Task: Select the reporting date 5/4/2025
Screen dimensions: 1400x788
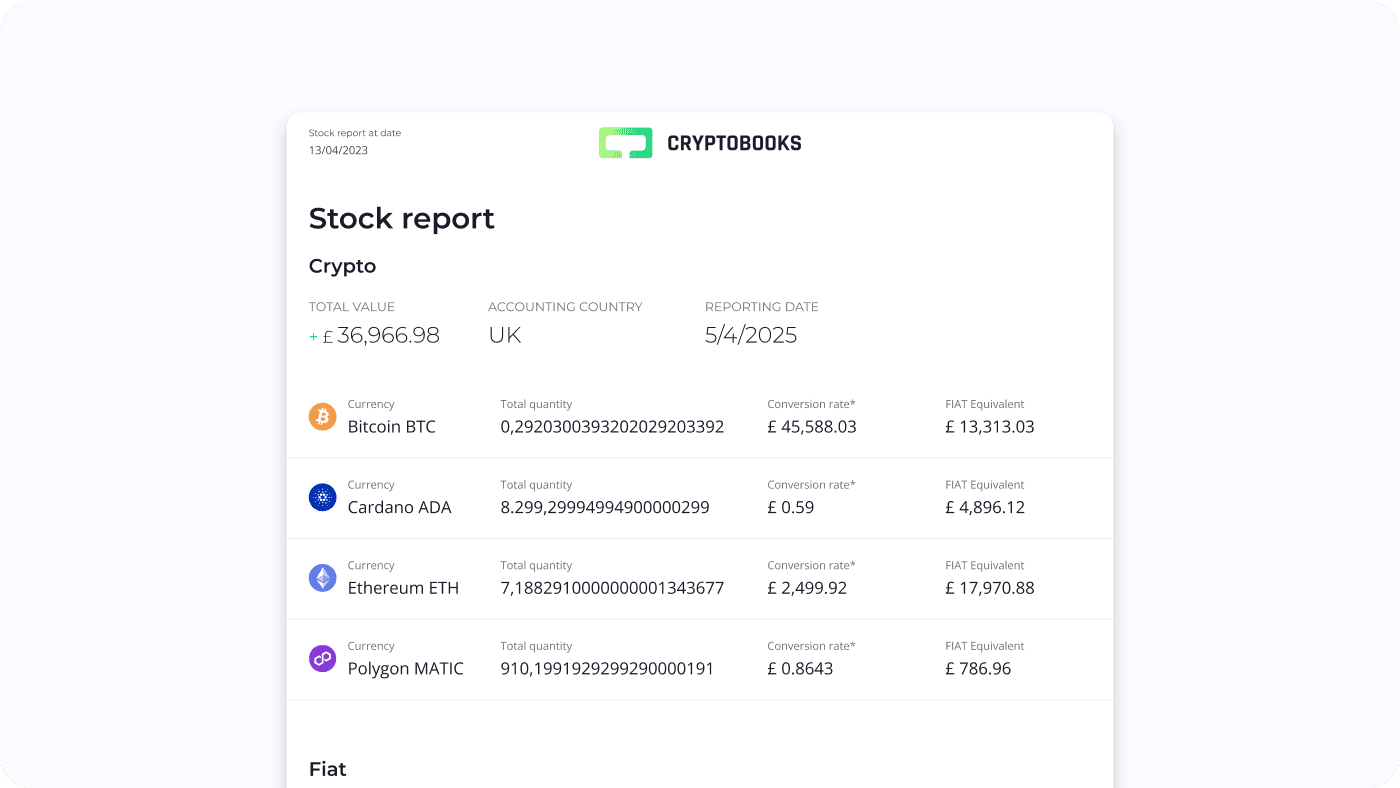Action: [x=751, y=335]
